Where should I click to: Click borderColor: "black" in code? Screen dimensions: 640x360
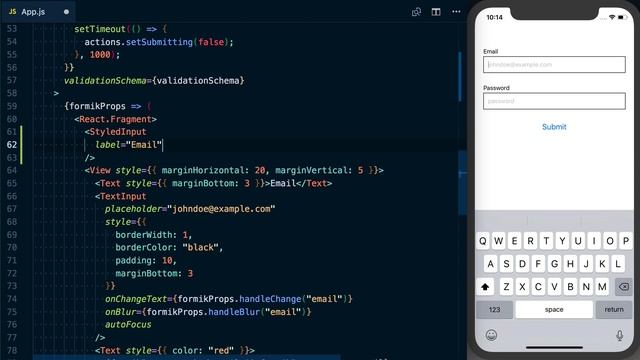[x=169, y=247]
